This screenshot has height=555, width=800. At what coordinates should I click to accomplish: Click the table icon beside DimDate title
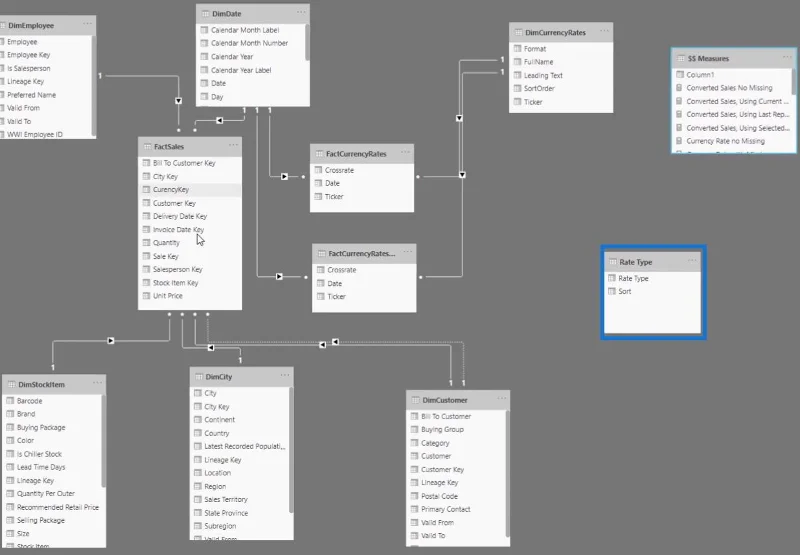point(205,14)
